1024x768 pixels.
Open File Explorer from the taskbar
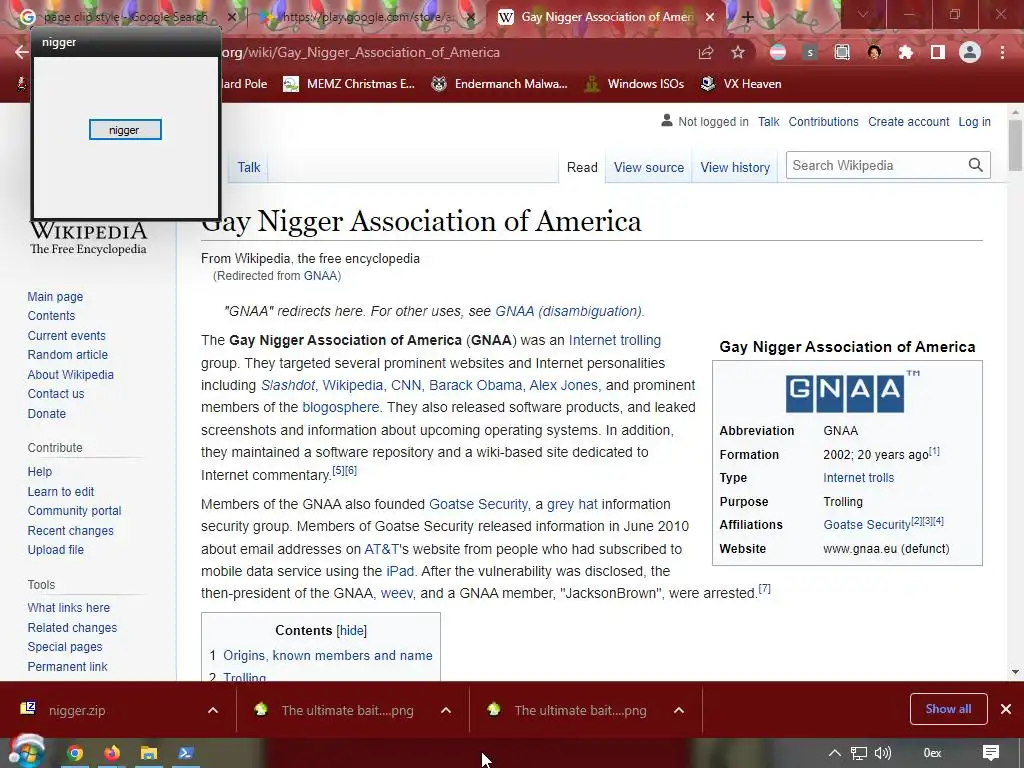click(149, 753)
